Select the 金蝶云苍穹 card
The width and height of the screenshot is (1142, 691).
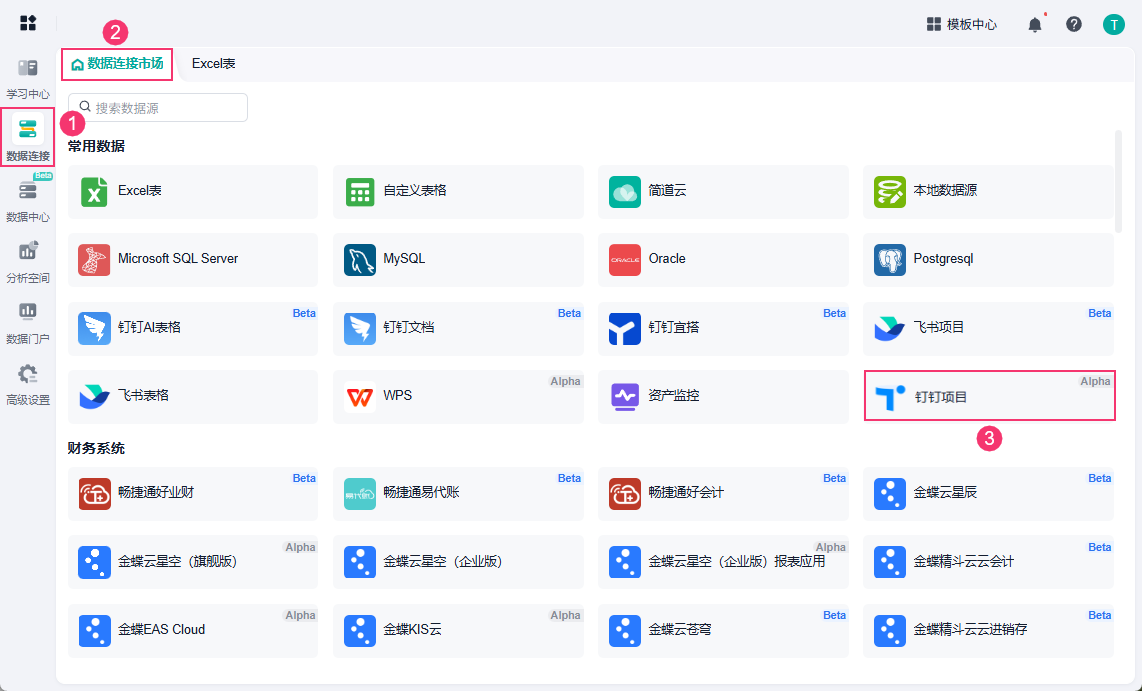coord(723,631)
